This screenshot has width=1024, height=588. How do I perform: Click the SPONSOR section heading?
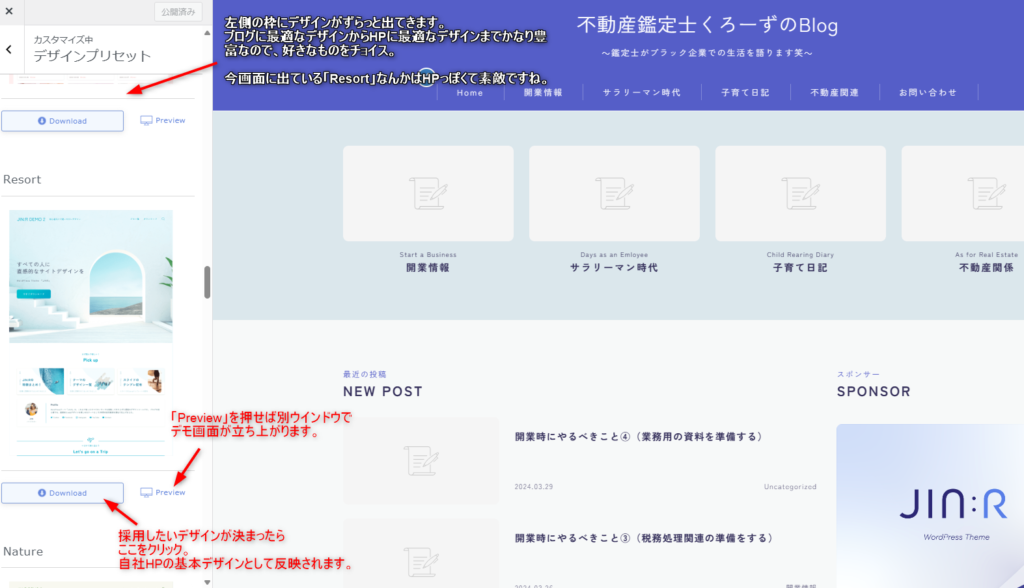tap(874, 391)
